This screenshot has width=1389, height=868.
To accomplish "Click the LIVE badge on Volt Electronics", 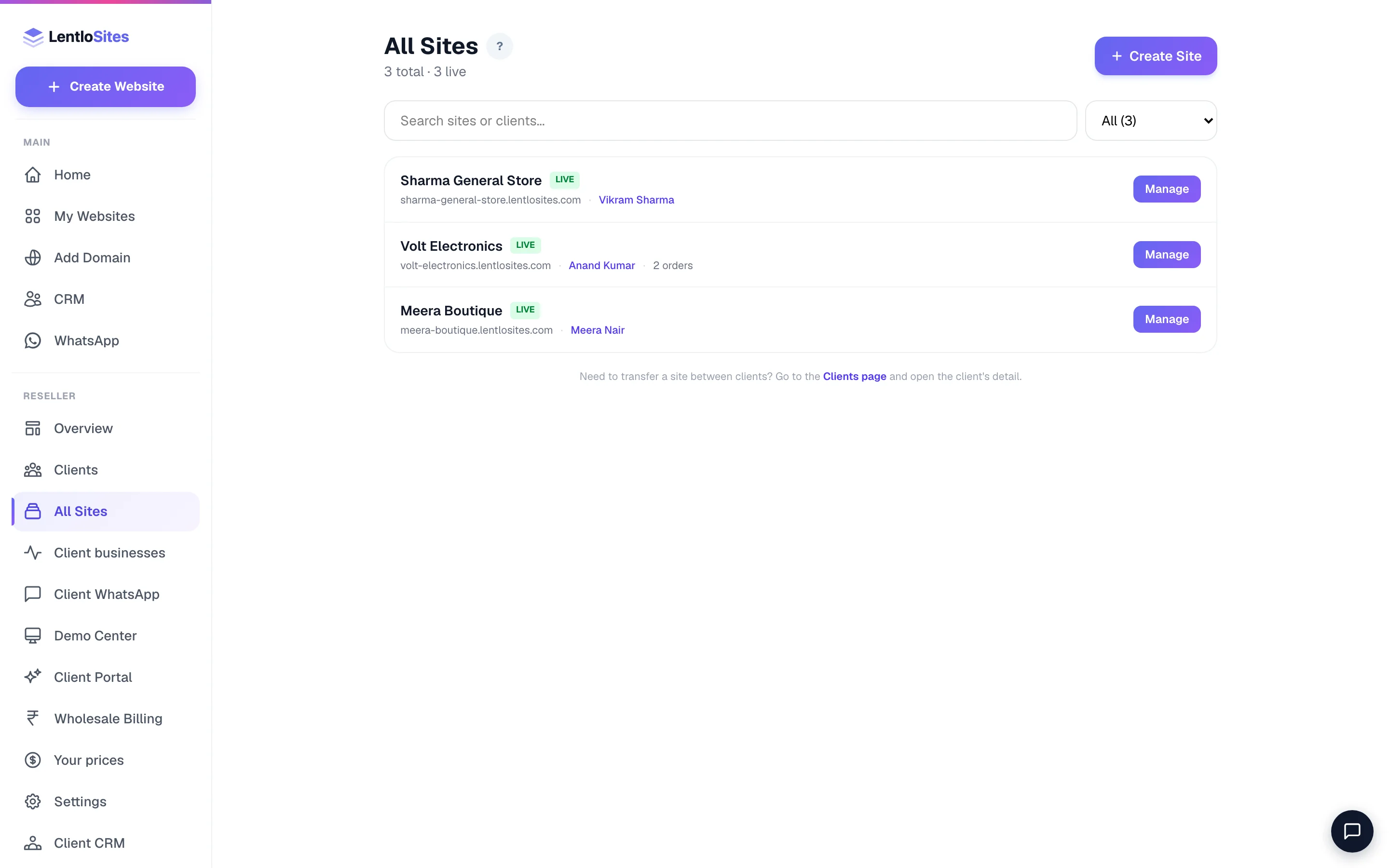I will click(525, 245).
